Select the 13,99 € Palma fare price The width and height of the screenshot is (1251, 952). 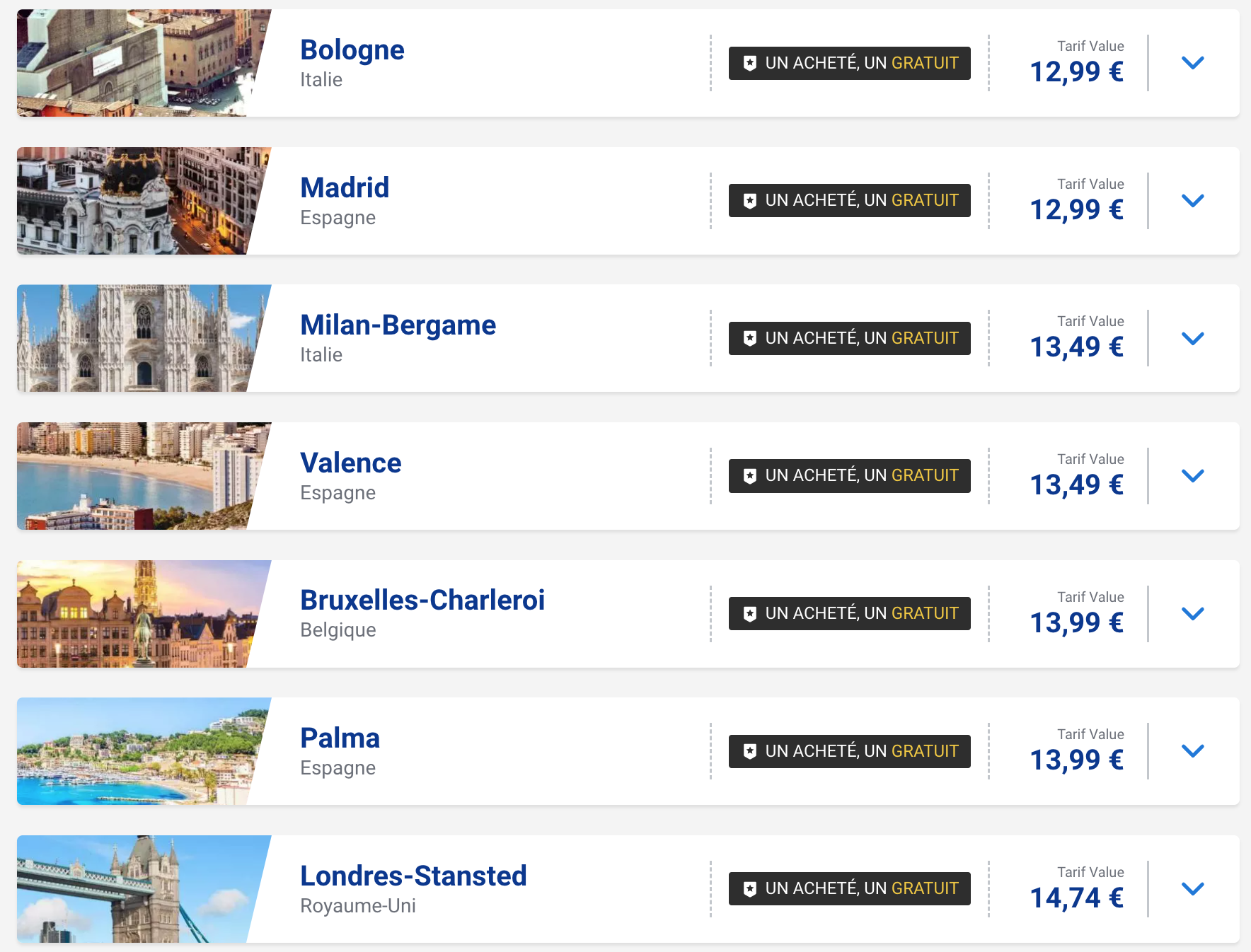coord(1077,760)
